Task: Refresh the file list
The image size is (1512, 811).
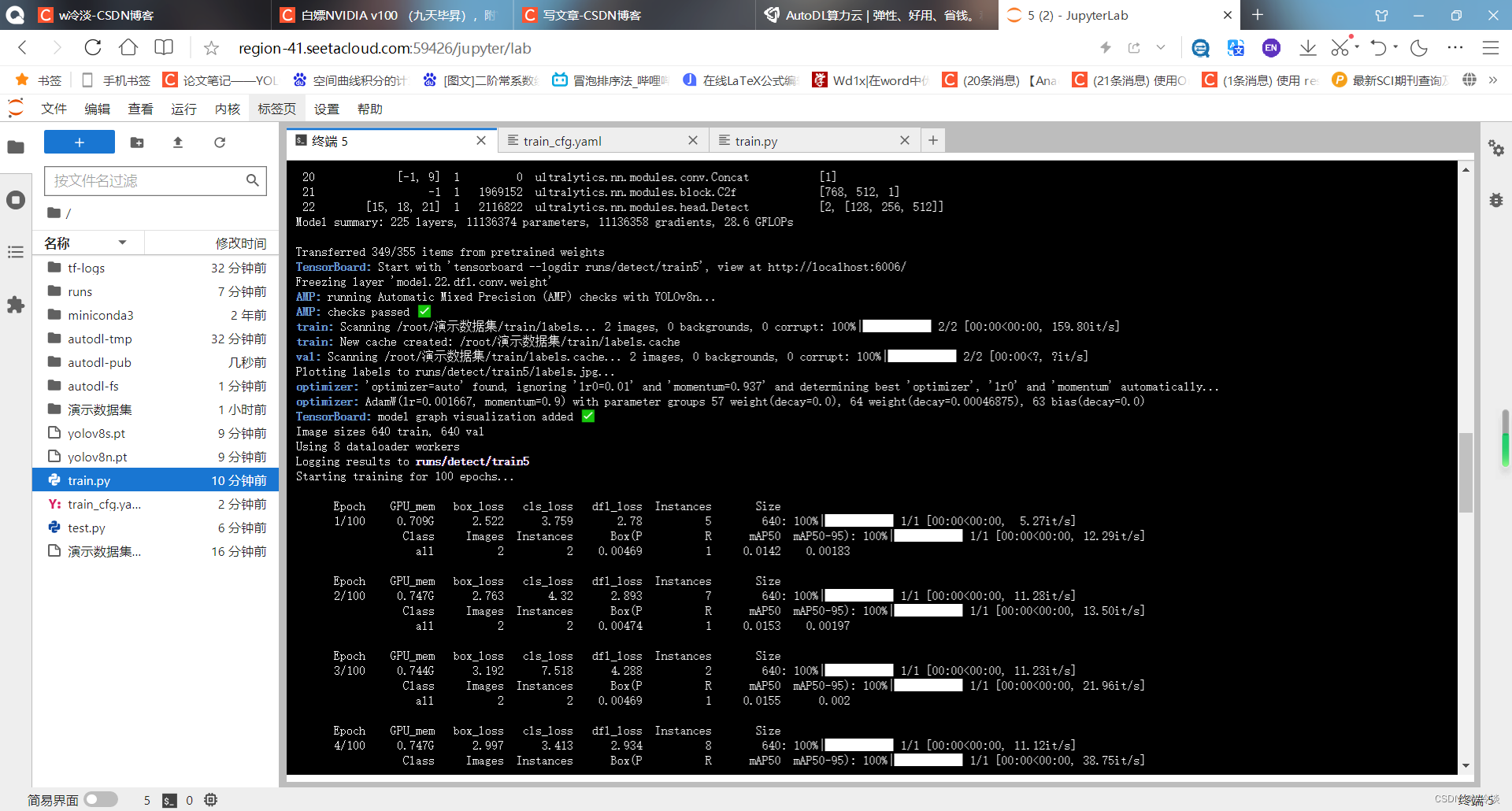Action: 220,143
